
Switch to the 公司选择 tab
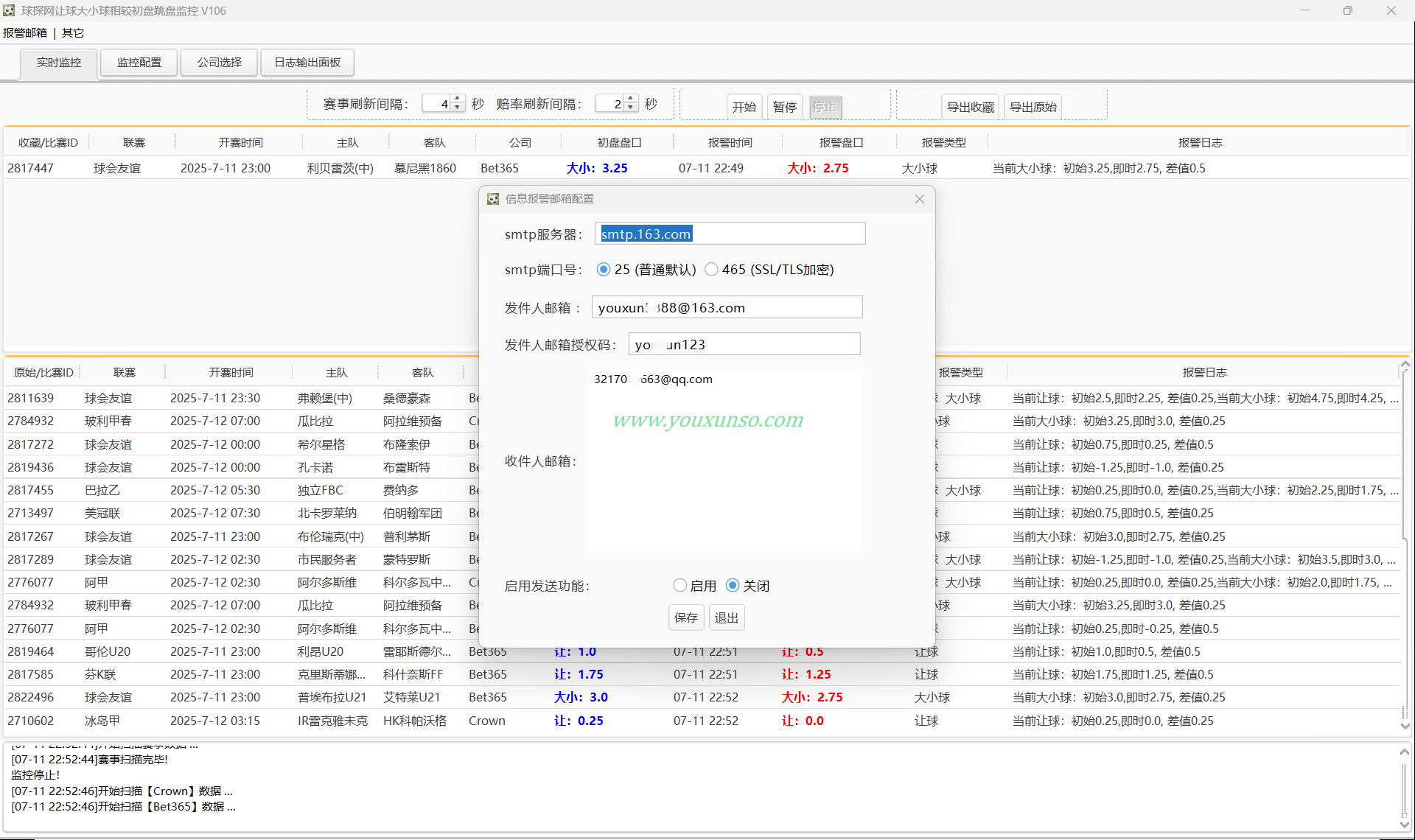pyautogui.click(x=220, y=63)
